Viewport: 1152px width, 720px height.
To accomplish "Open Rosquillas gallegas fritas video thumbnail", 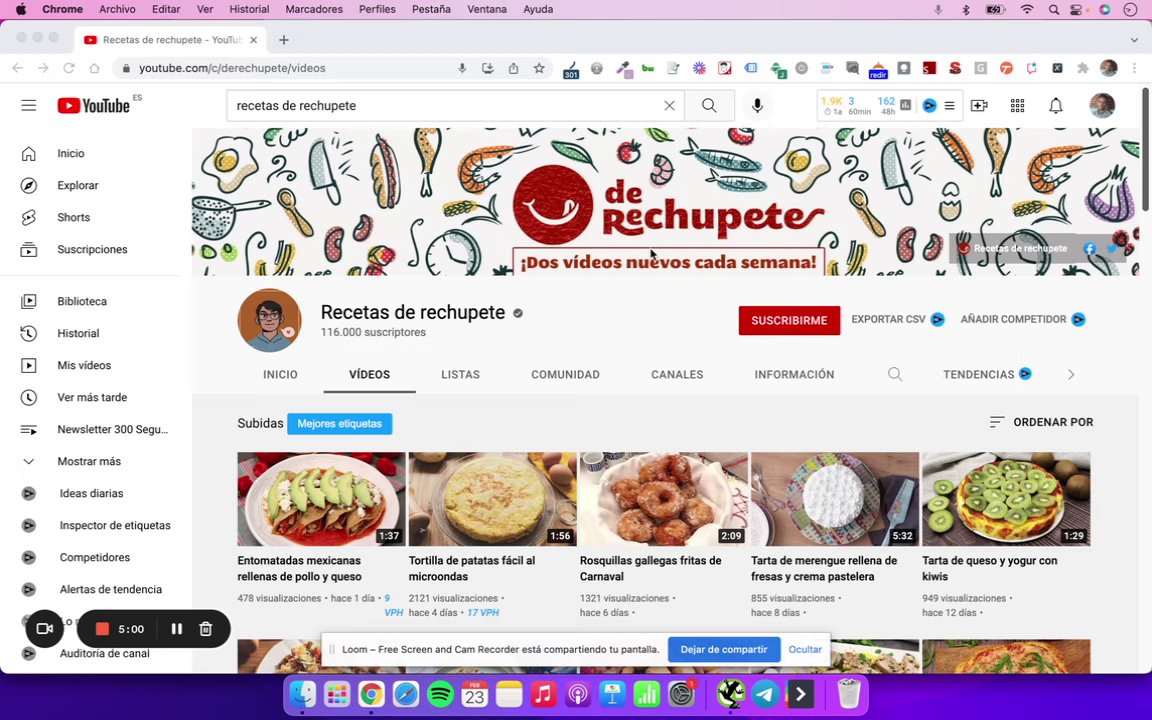I will pos(663,500).
